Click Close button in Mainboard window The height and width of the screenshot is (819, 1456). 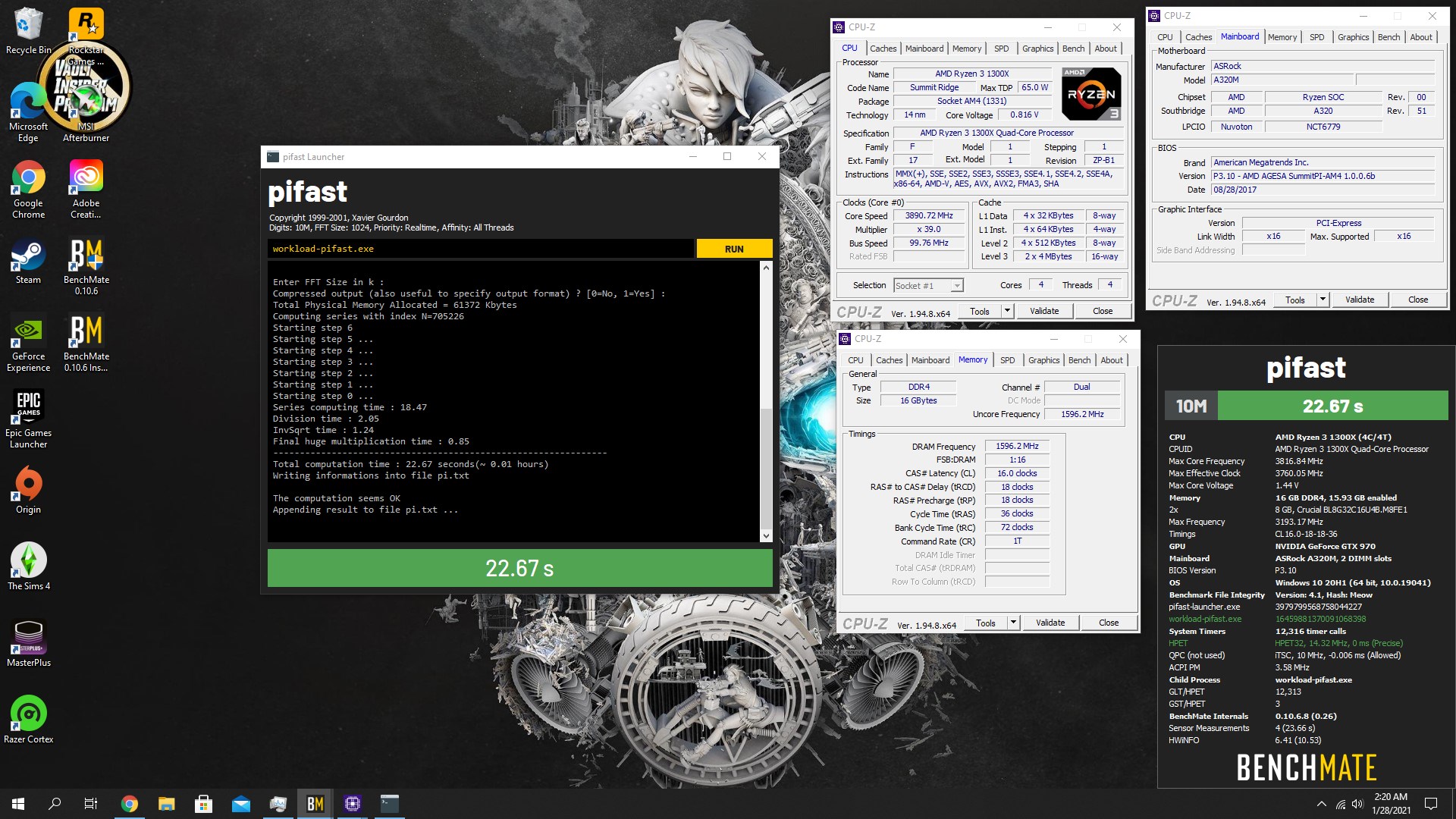pyautogui.click(x=1418, y=300)
